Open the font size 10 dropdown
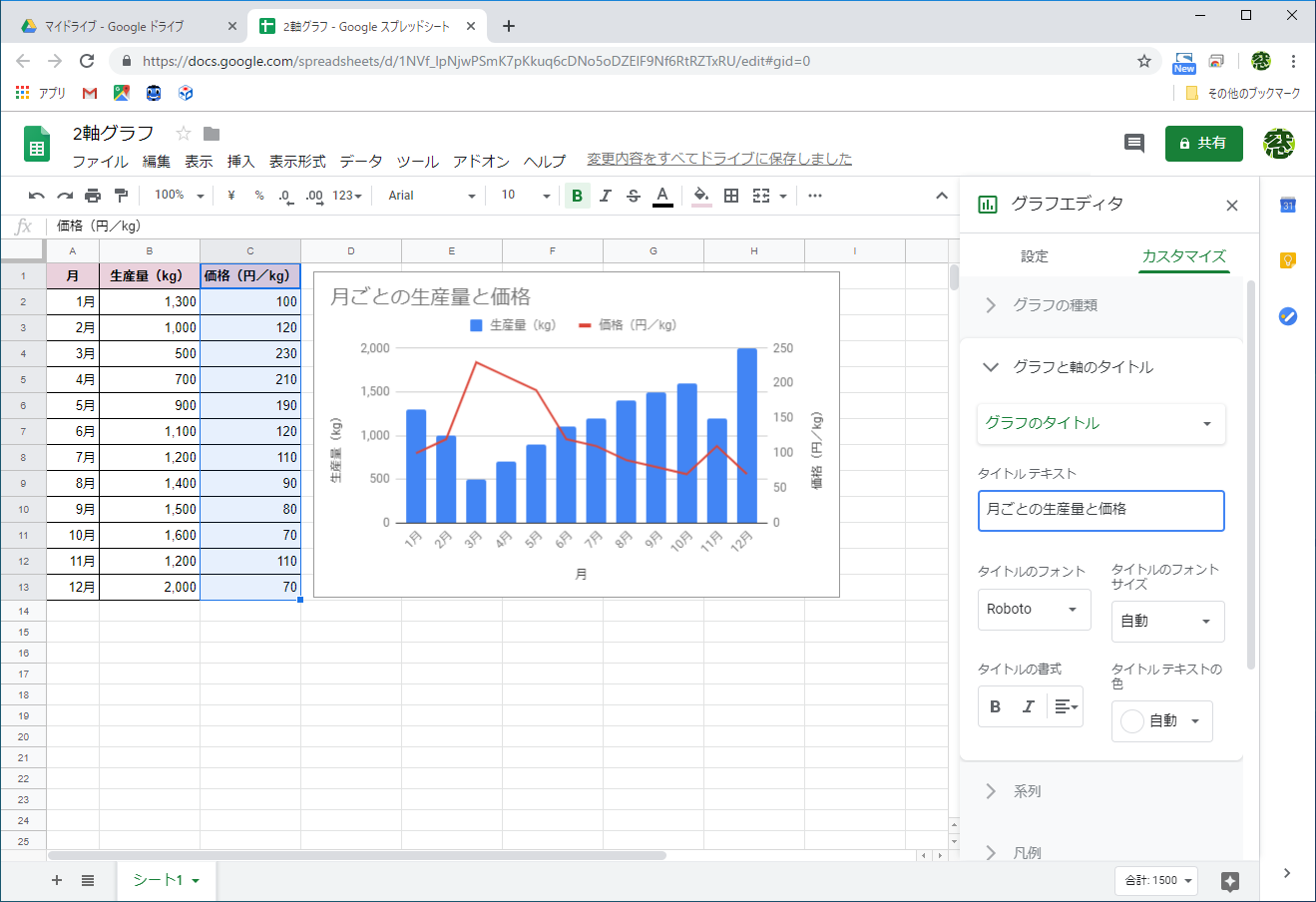Viewport: 1316px width, 902px height. [525, 196]
